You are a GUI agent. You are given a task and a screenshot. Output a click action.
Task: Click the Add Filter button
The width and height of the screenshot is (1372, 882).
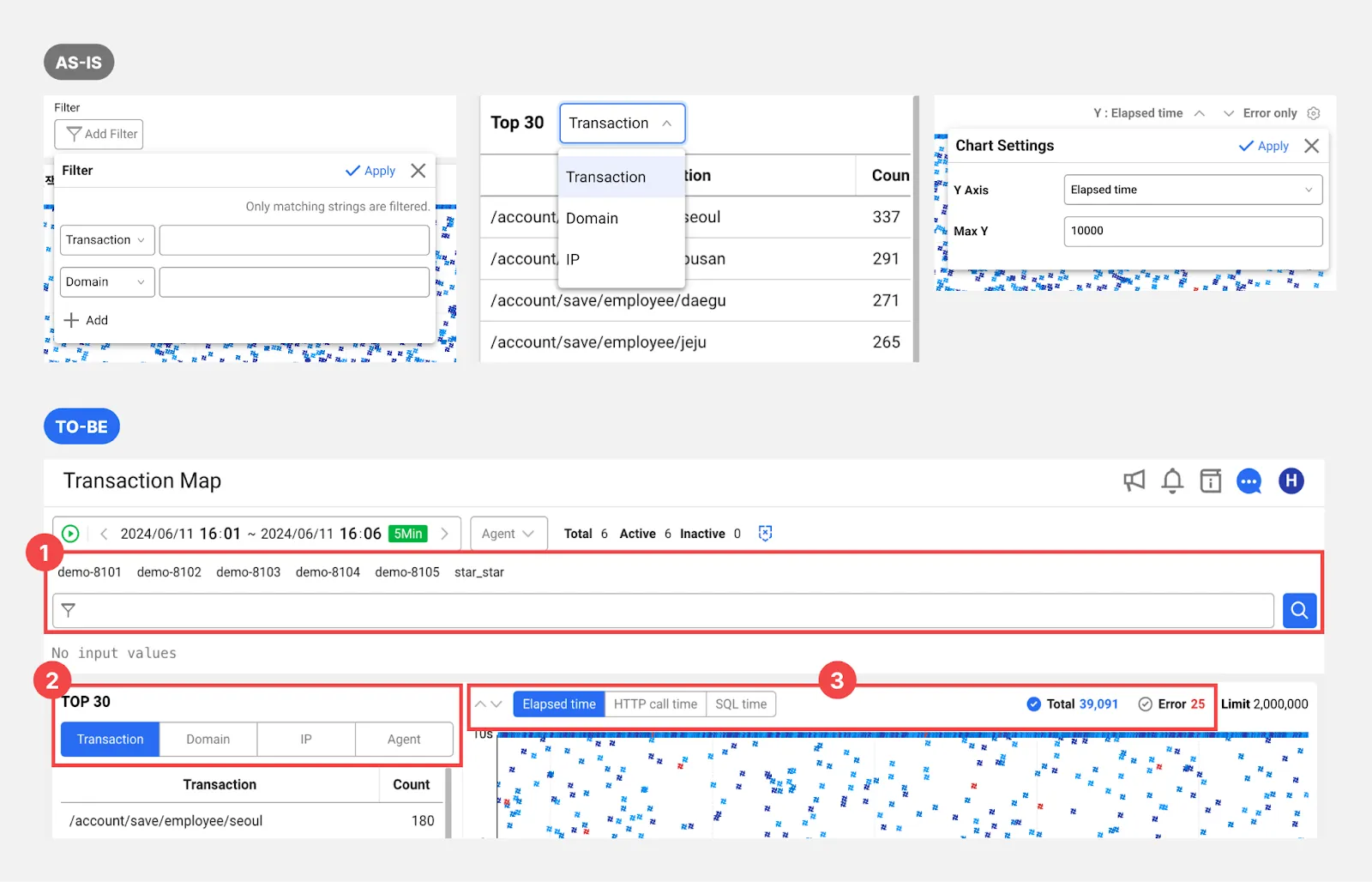point(99,134)
